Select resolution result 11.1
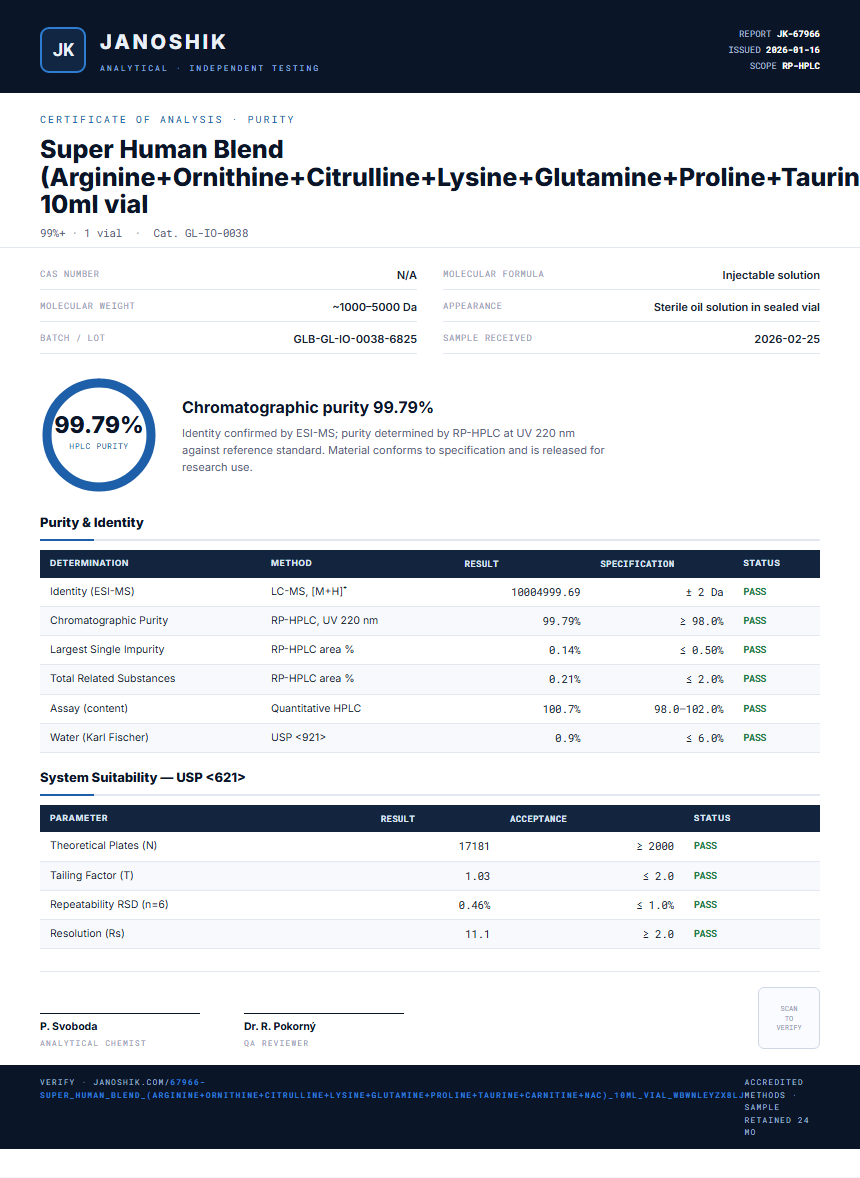 (x=477, y=935)
